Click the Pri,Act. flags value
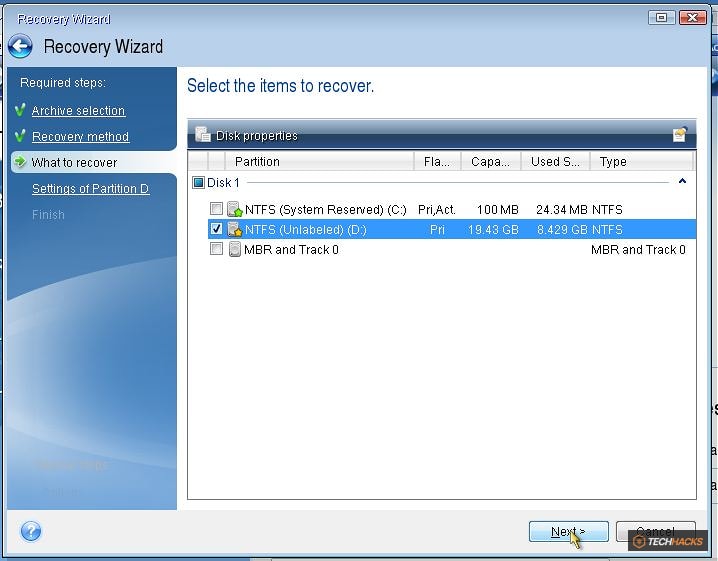The height and width of the screenshot is (561, 718). 437,210
